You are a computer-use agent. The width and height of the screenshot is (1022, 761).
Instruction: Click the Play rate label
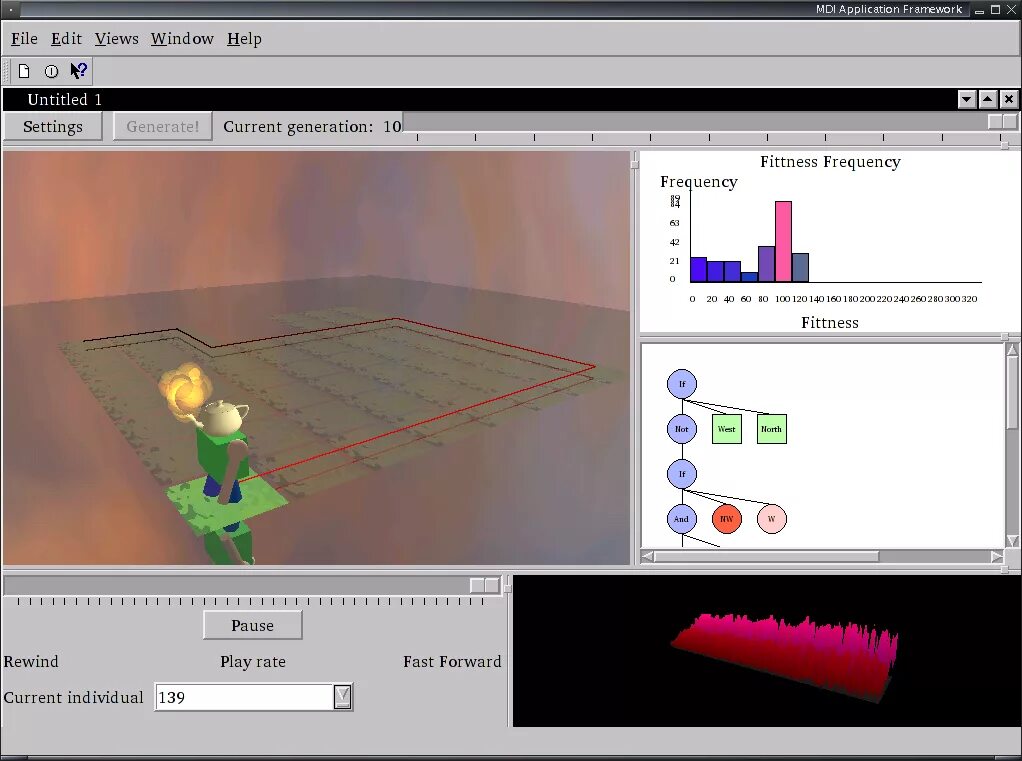coord(253,662)
